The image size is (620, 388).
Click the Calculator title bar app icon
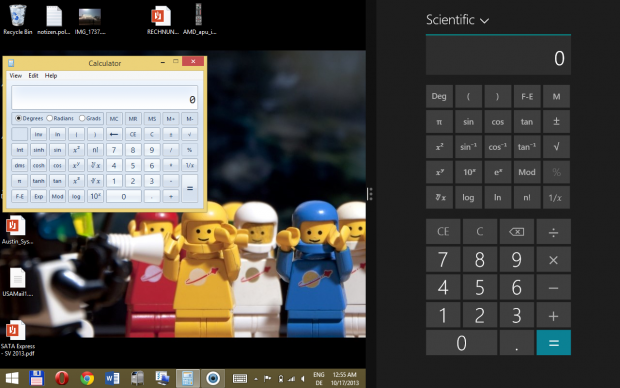tap(11, 62)
